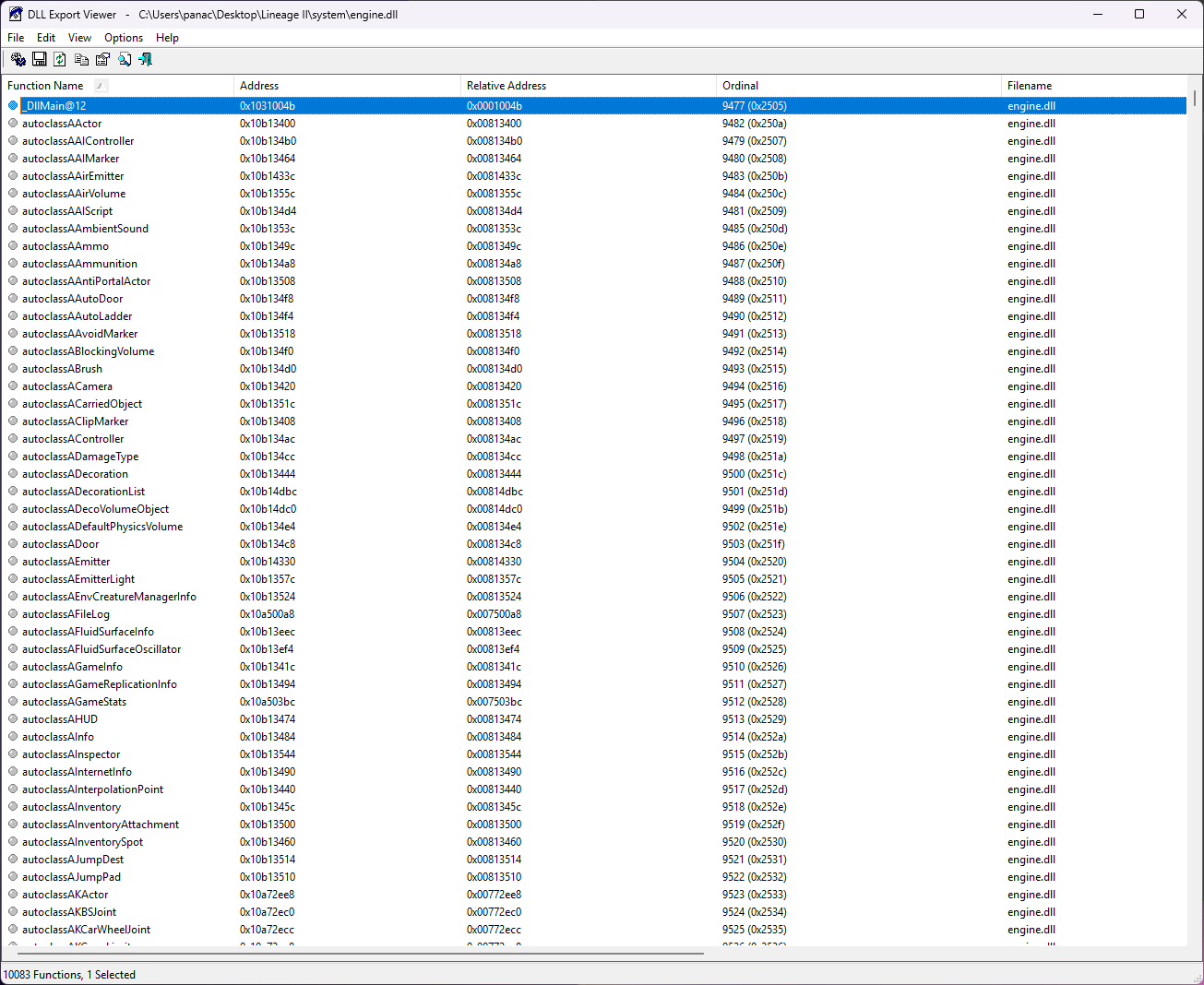Open the Select DLLs options gear icon
Viewport: 1204px width, 985px height.
(18, 59)
